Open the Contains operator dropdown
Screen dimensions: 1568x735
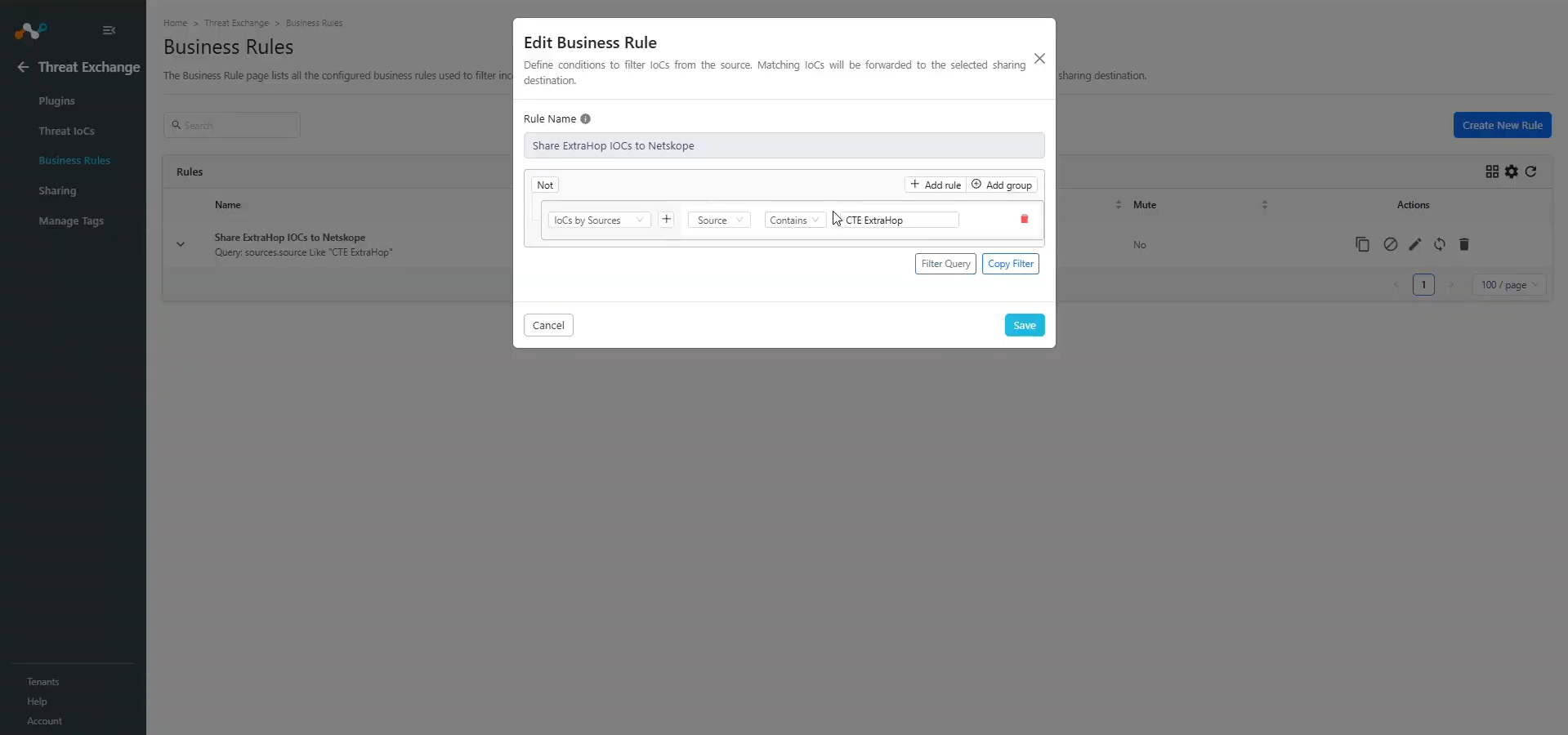(794, 220)
